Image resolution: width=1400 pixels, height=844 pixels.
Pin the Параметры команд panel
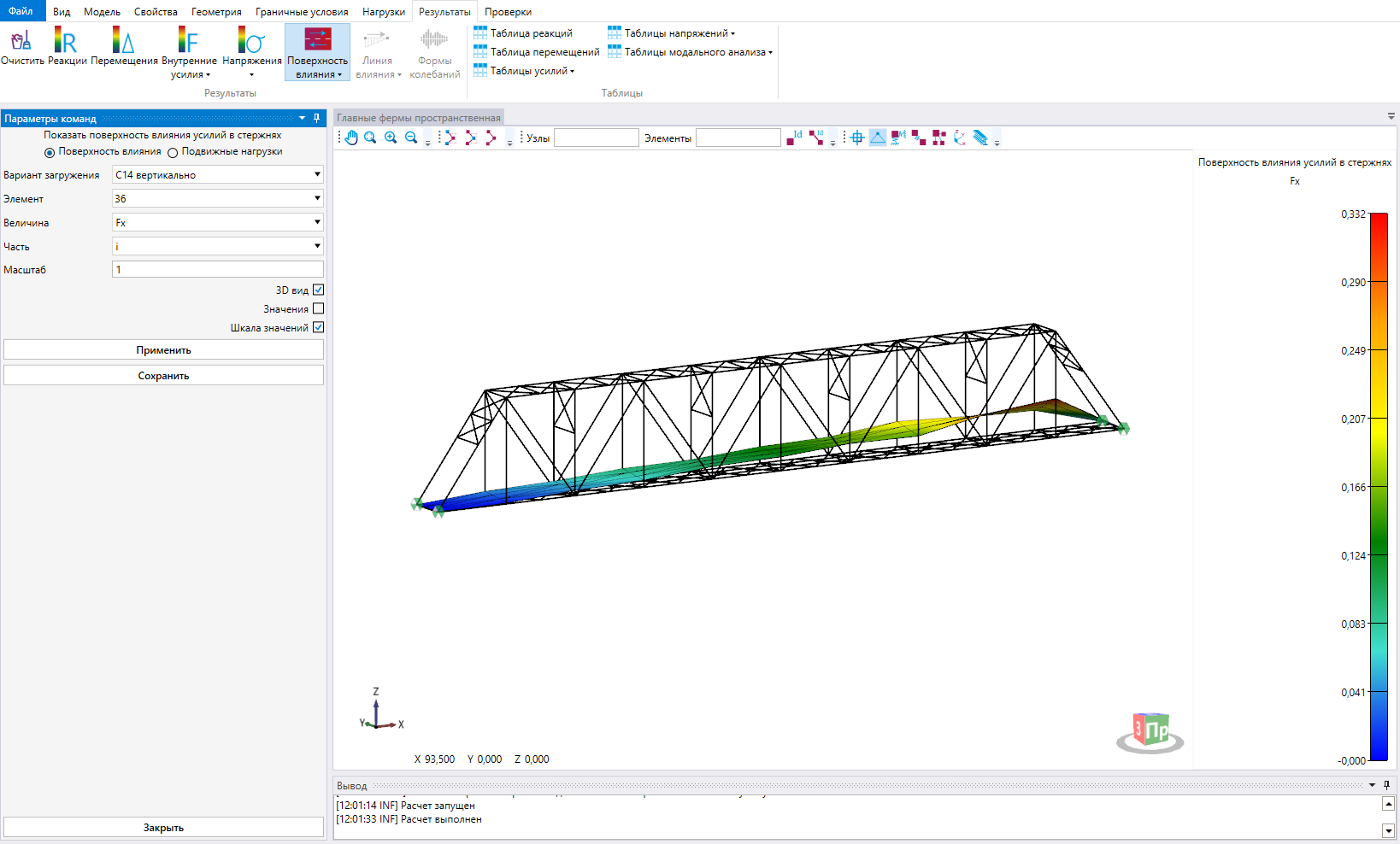(316, 118)
